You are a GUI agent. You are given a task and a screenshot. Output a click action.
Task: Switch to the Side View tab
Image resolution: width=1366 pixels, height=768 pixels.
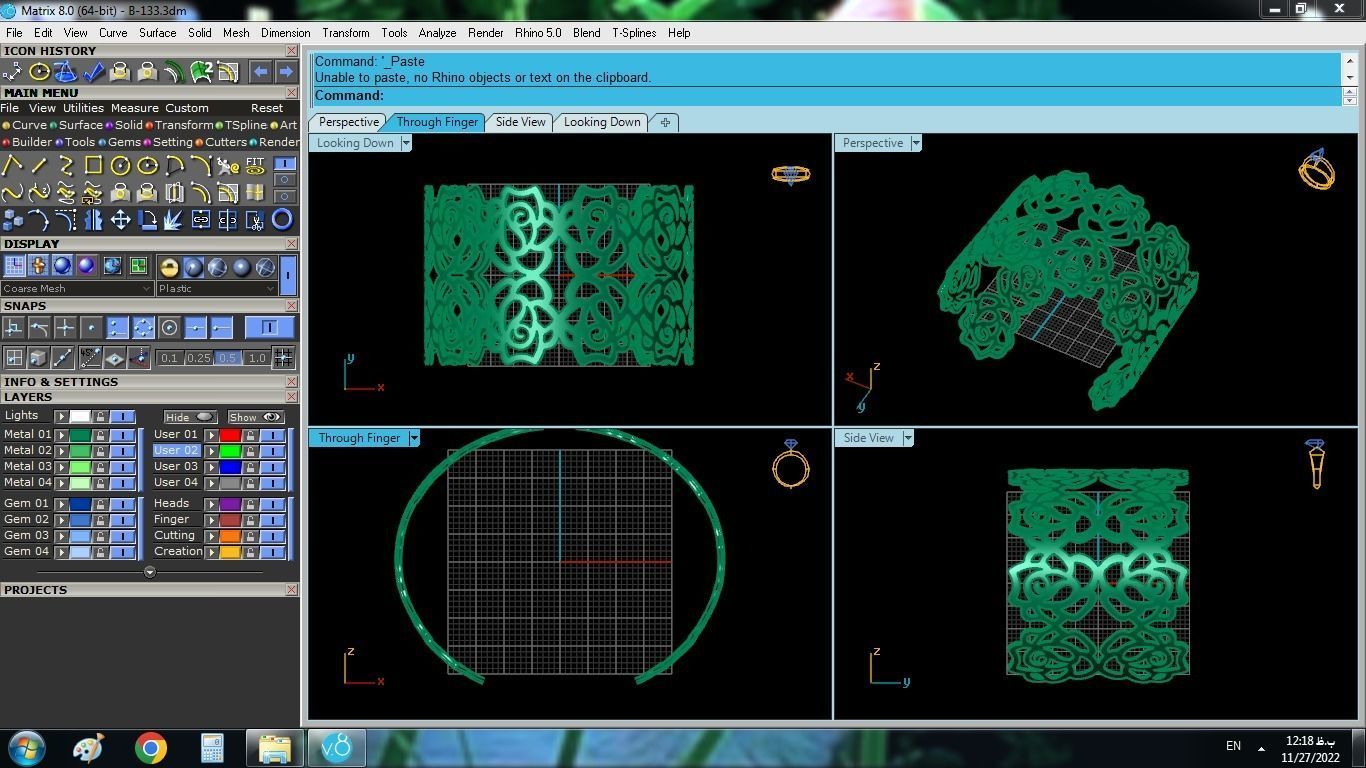(x=521, y=122)
